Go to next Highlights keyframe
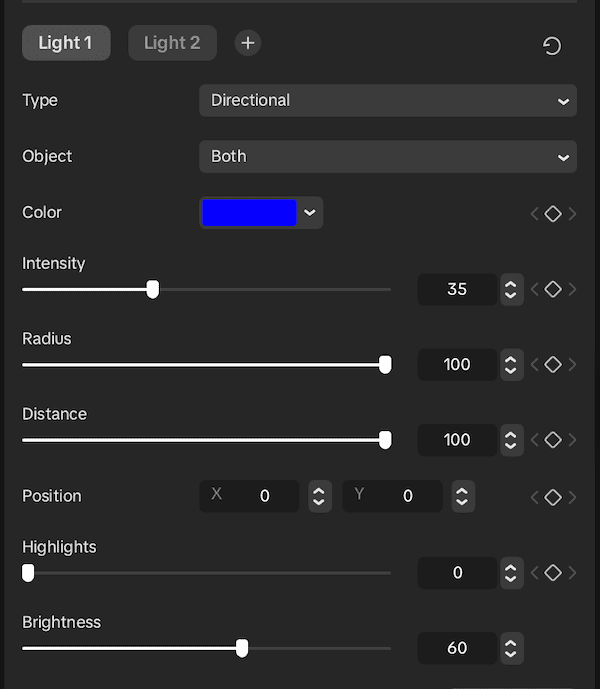Image resolution: width=600 pixels, height=689 pixels. coord(572,573)
